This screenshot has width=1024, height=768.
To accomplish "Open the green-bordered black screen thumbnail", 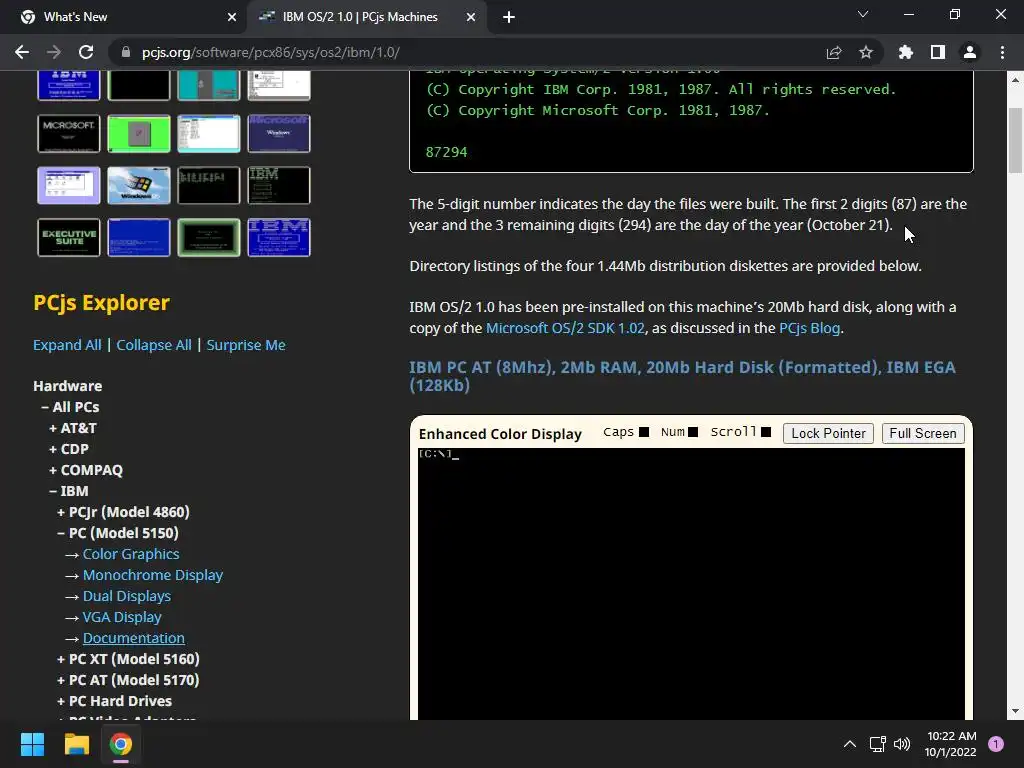I will click(209, 238).
